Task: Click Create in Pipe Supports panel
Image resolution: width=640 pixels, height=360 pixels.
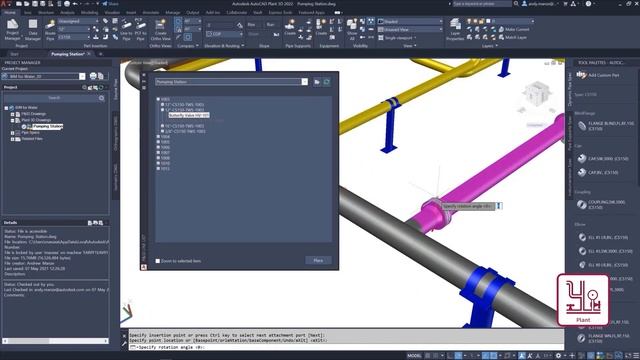Action: (290, 27)
